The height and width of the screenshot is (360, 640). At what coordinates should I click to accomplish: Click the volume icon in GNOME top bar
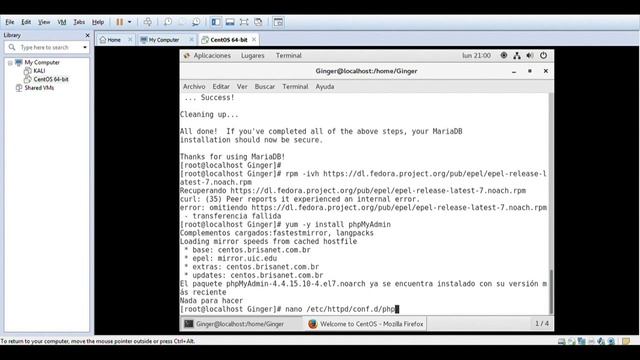click(530, 56)
